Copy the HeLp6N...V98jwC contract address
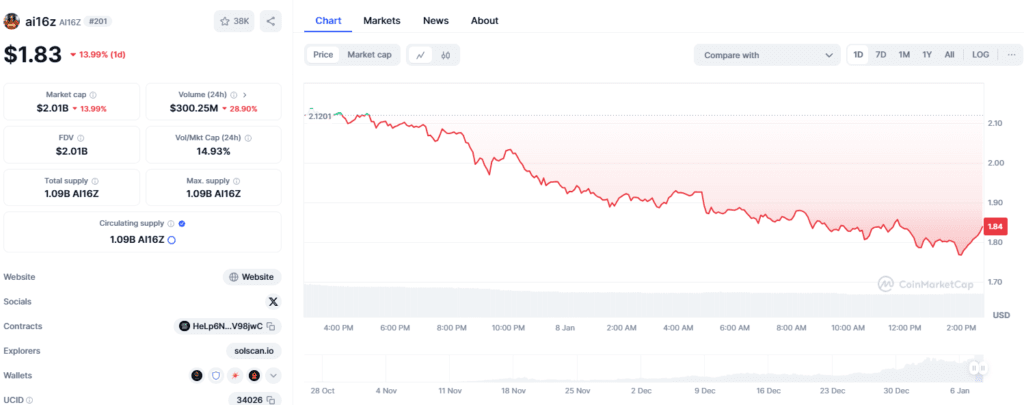The height and width of the screenshot is (405, 1024). [271, 326]
